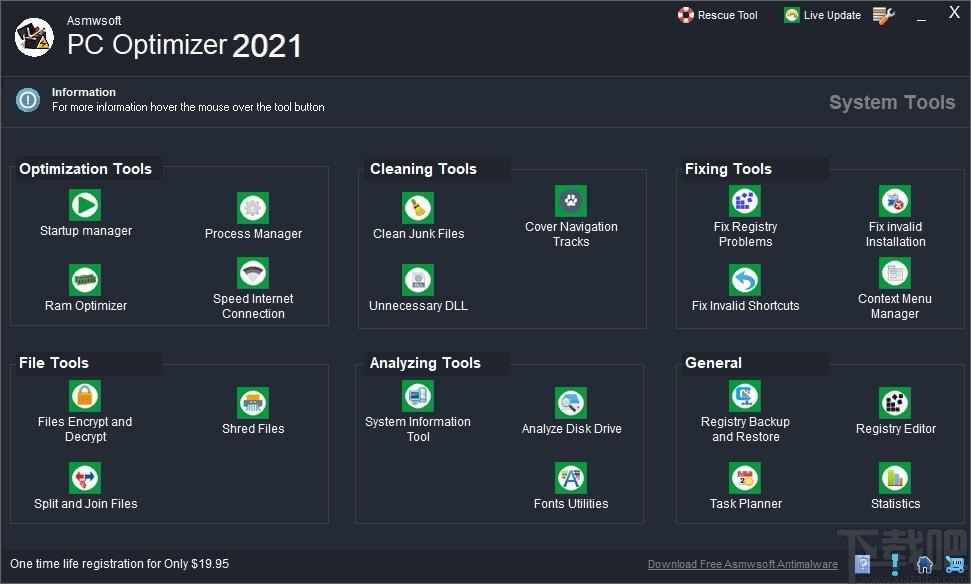Open the Startup manager icon

(x=85, y=205)
